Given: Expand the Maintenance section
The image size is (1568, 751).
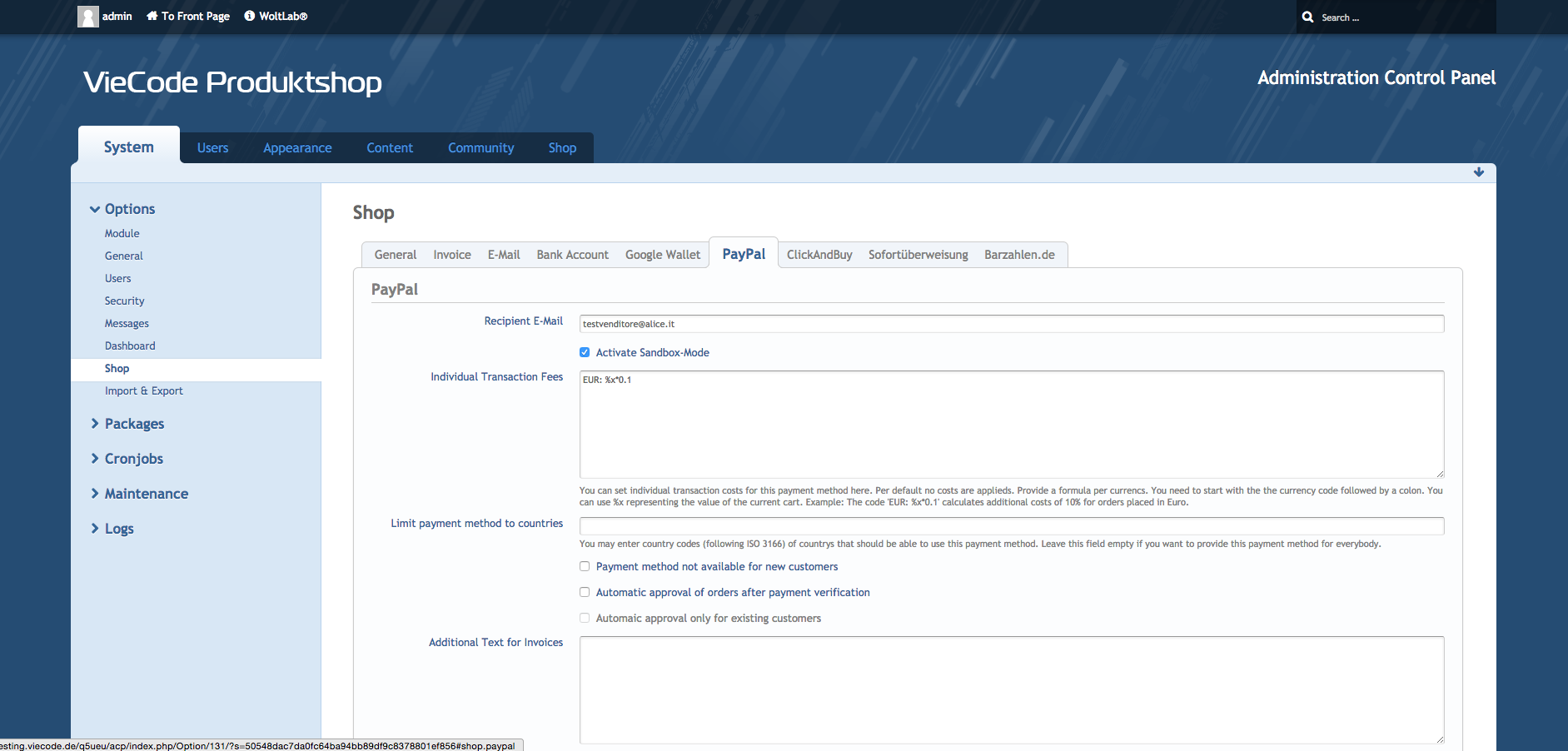Looking at the screenshot, I should [x=95, y=494].
